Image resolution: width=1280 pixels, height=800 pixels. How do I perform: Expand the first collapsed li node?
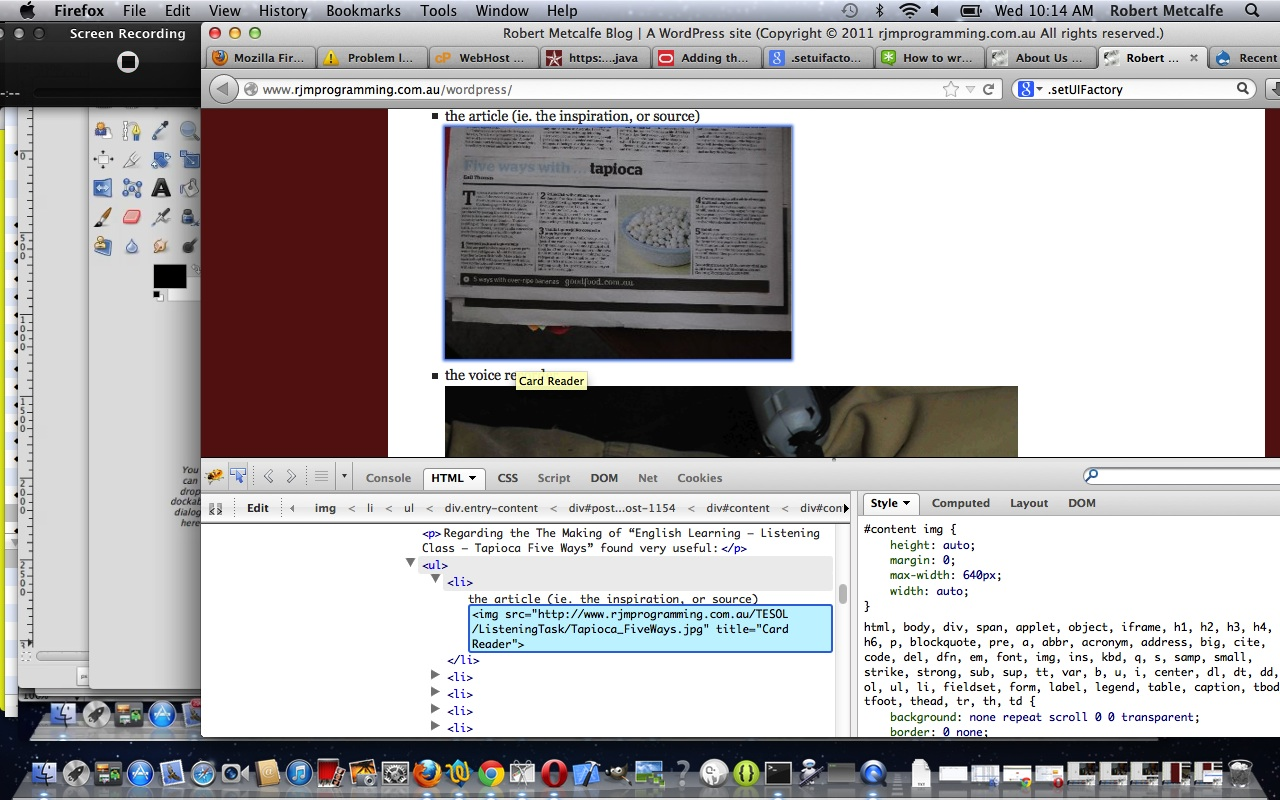point(435,676)
